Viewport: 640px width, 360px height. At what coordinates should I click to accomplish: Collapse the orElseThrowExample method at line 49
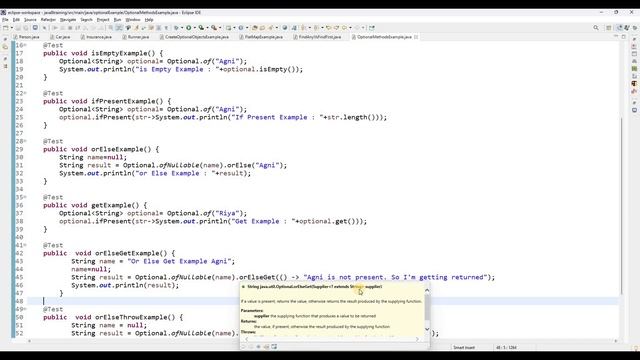(25, 309)
